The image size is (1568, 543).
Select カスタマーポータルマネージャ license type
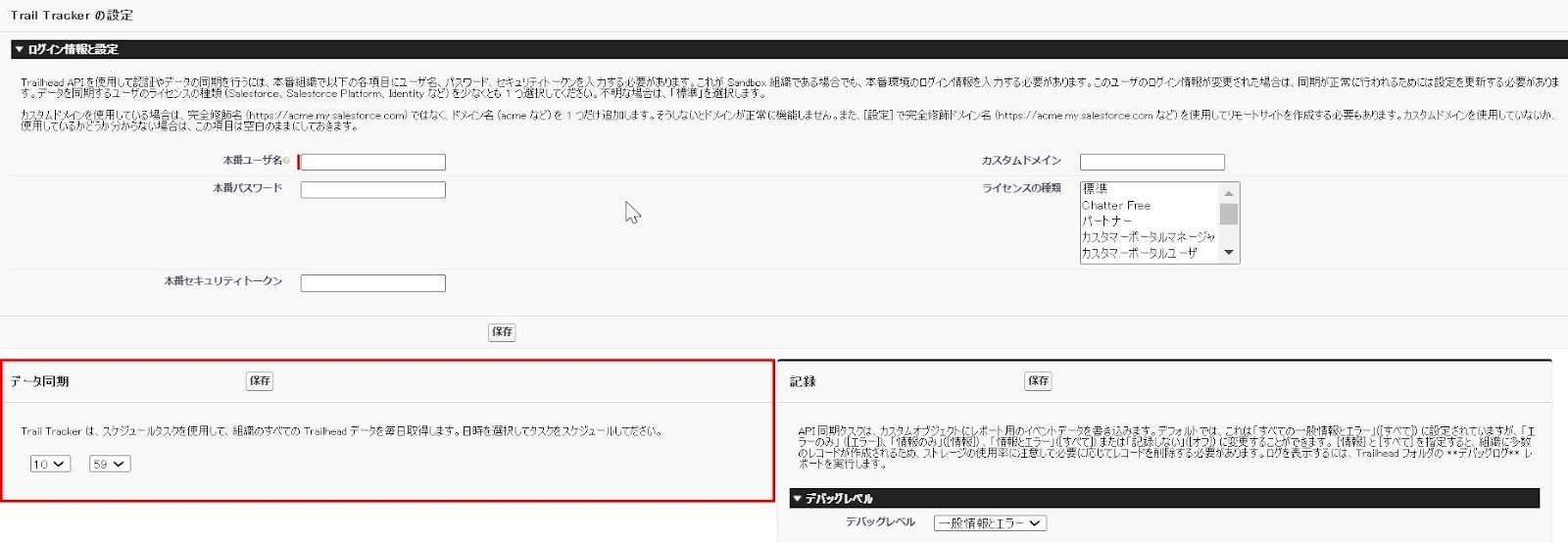1149,236
